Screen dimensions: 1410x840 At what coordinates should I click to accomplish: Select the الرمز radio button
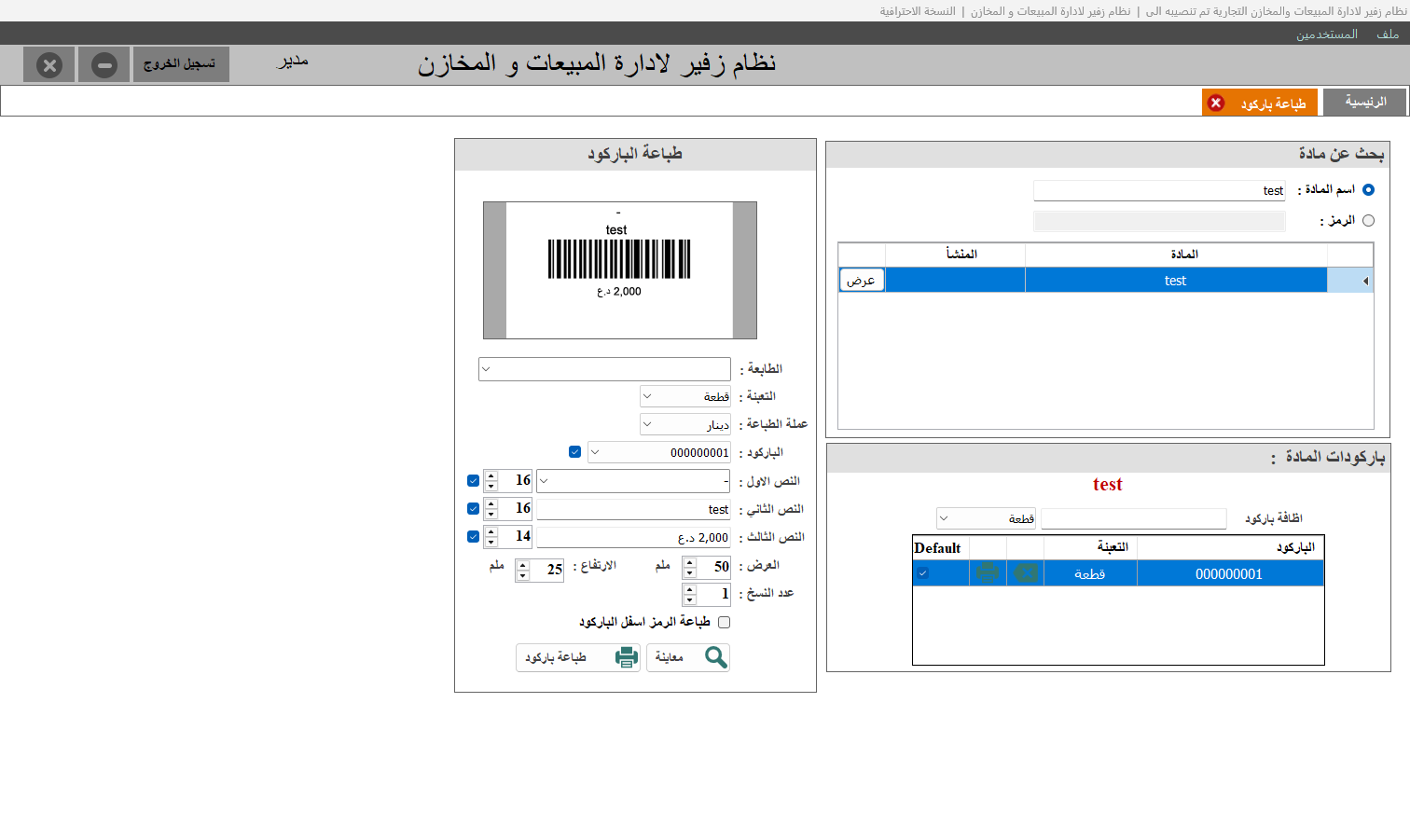pos(1369,221)
